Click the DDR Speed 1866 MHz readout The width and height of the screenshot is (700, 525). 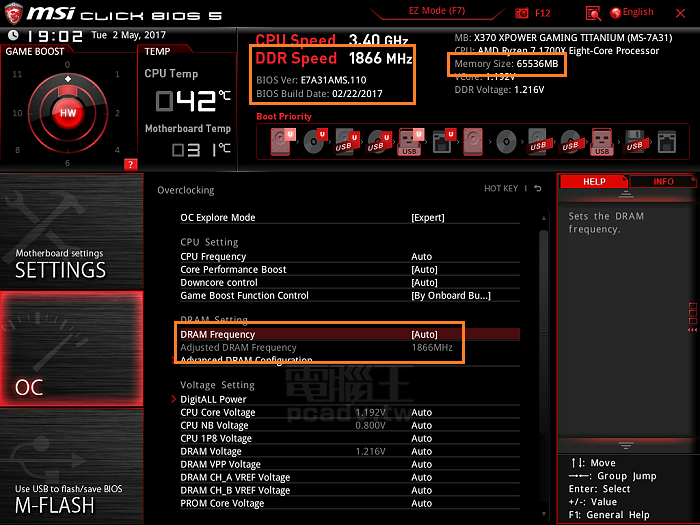(x=333, y=58)
